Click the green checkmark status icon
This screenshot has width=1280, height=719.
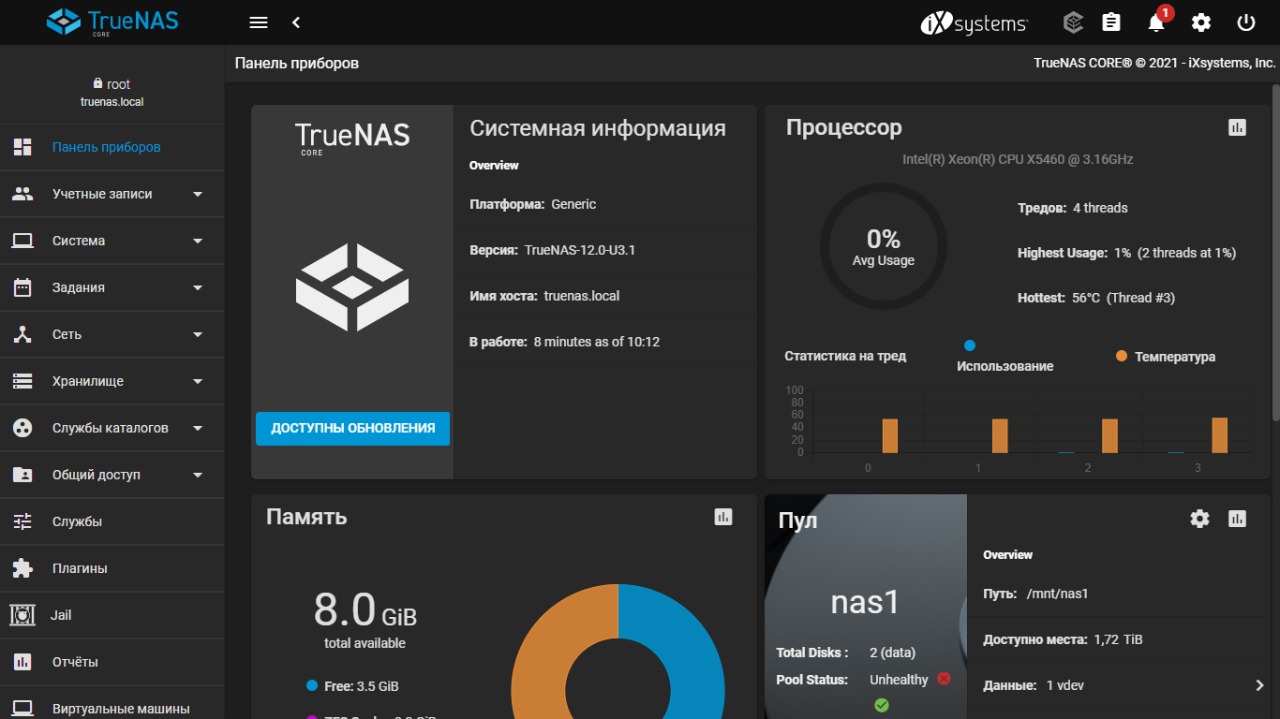point(881,705)
